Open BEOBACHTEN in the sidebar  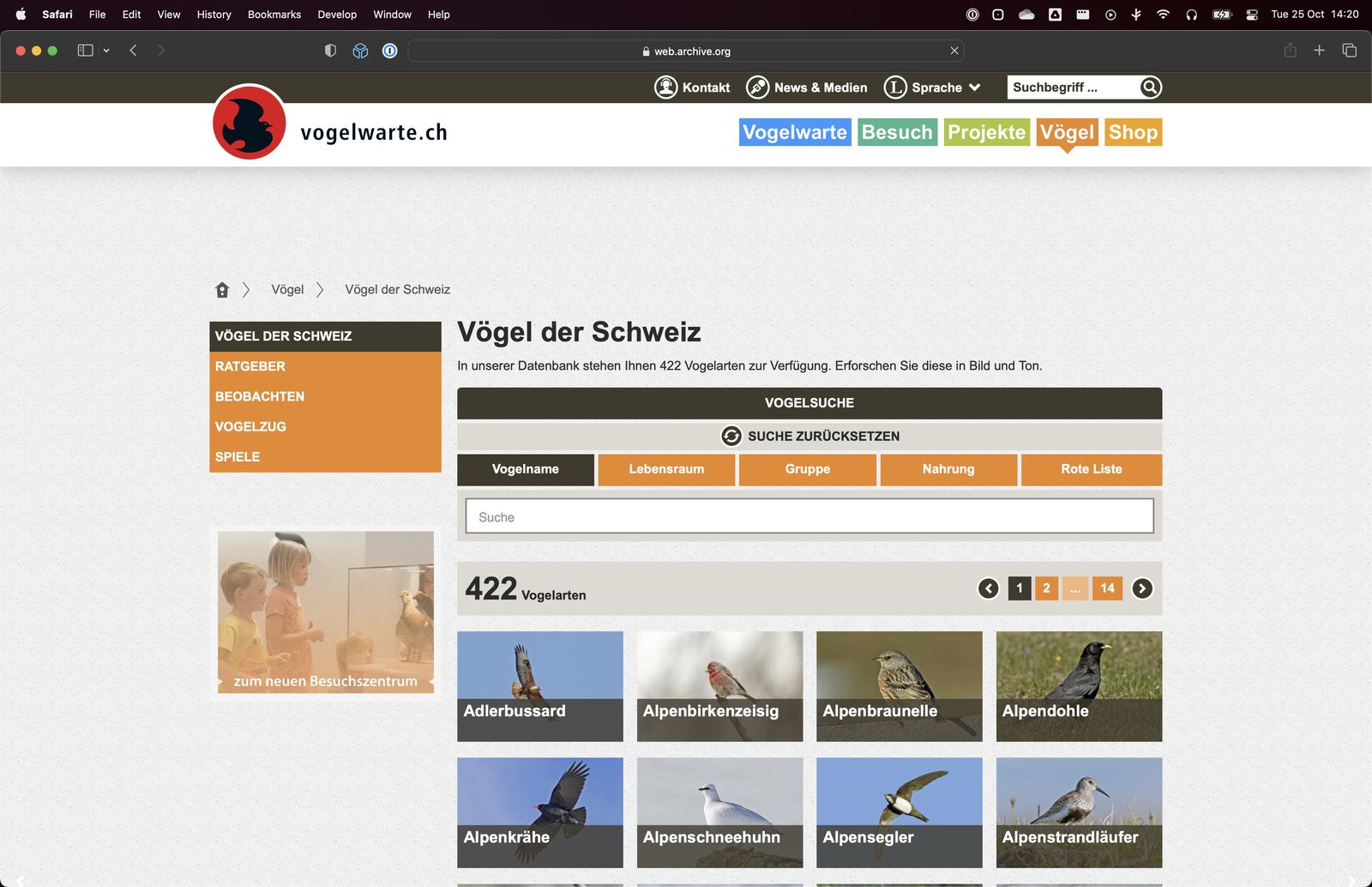click(x=325, y=396)
